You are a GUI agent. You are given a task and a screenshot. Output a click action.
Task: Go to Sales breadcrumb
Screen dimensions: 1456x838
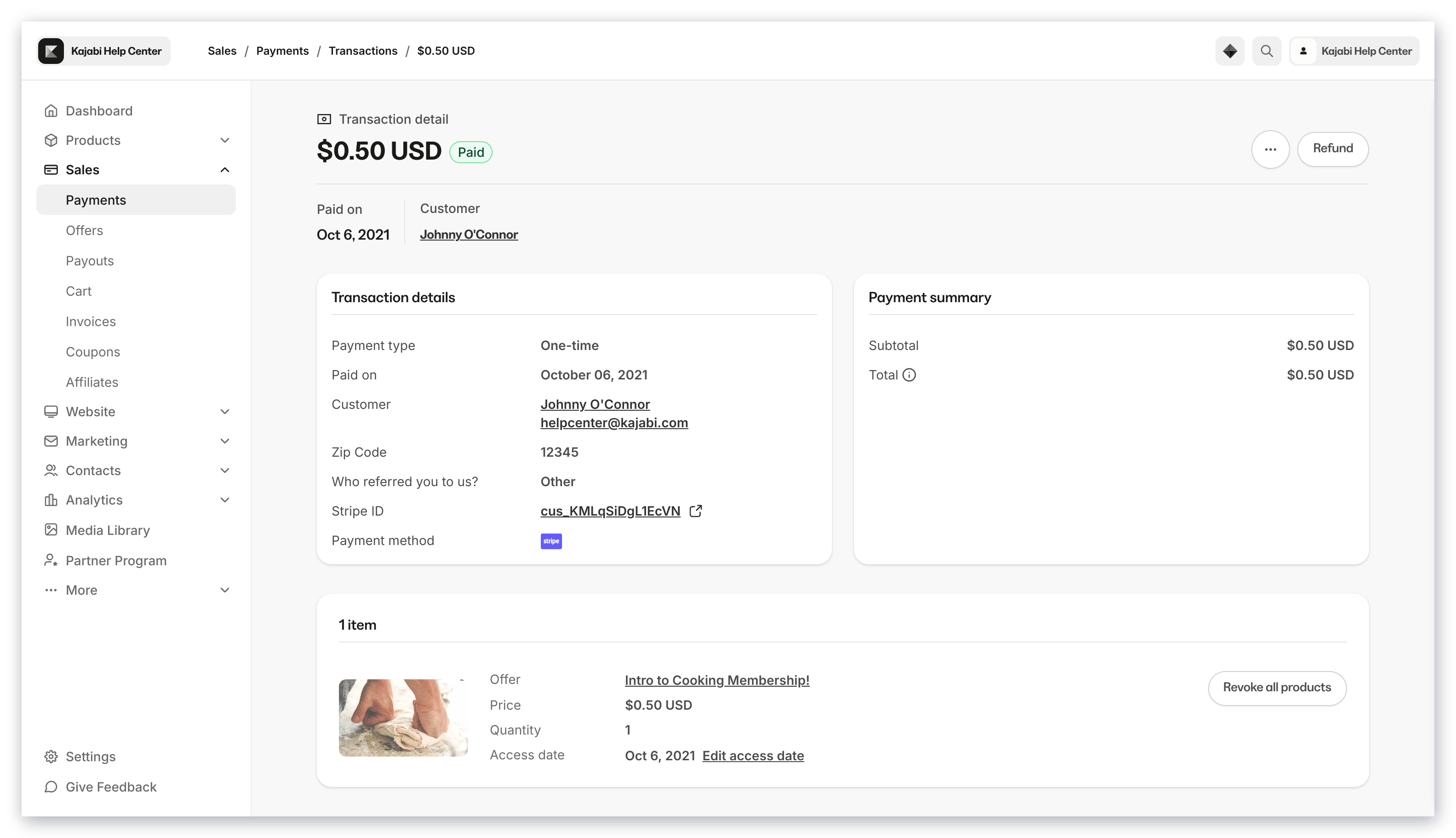point(222,51)
